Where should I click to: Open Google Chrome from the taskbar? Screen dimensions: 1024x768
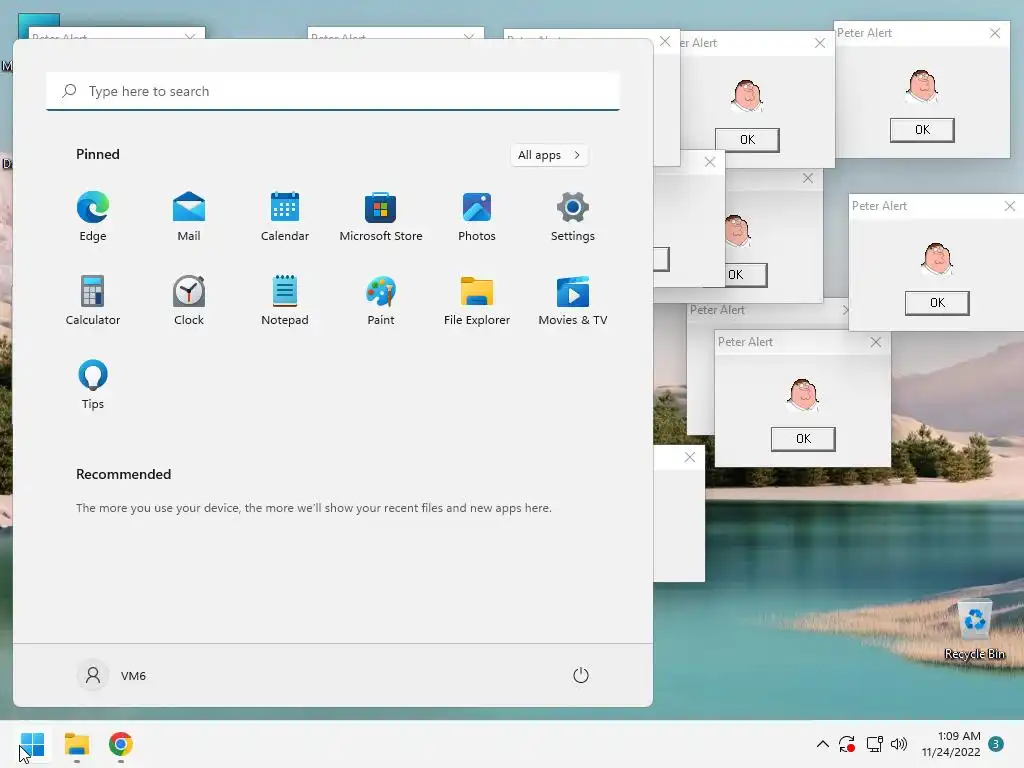click(x=121, y=744)
